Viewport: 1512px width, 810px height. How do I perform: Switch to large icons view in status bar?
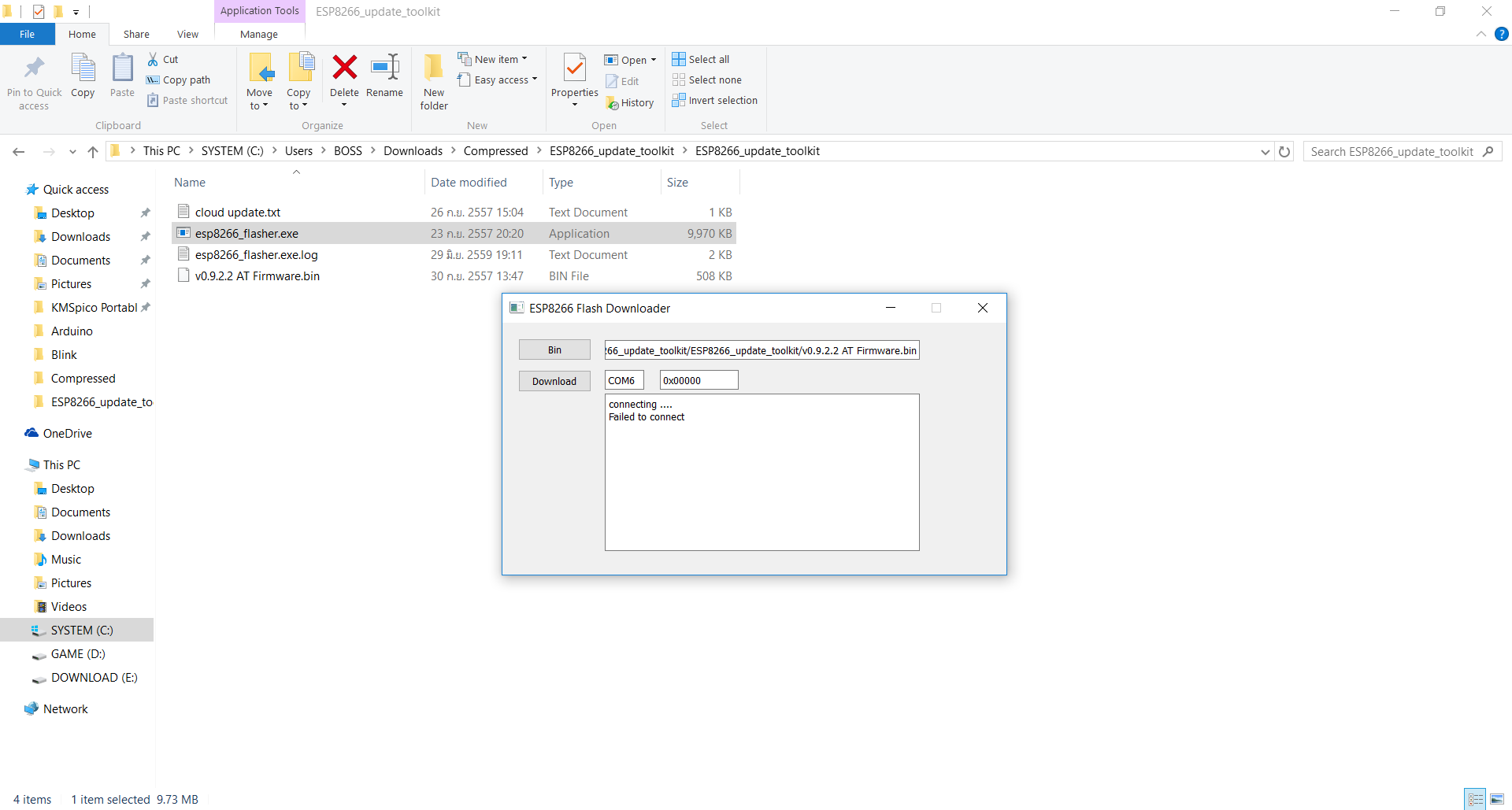(x=1497, y=799)
